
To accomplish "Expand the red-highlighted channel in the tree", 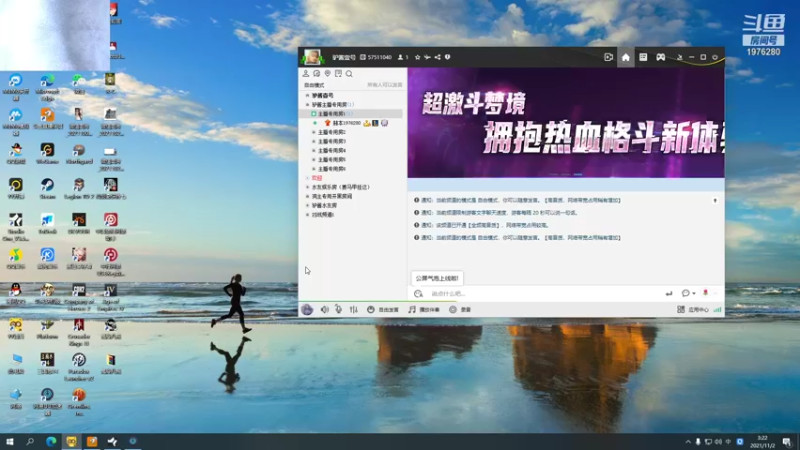I will click(307, 178).
